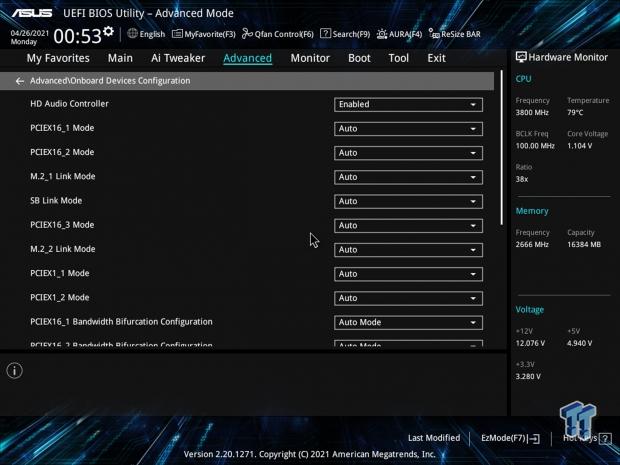620x465 pixels.
Task: Open AURA(F4) lighting settings
Action: pyautogui.click(x=399, y=34)
